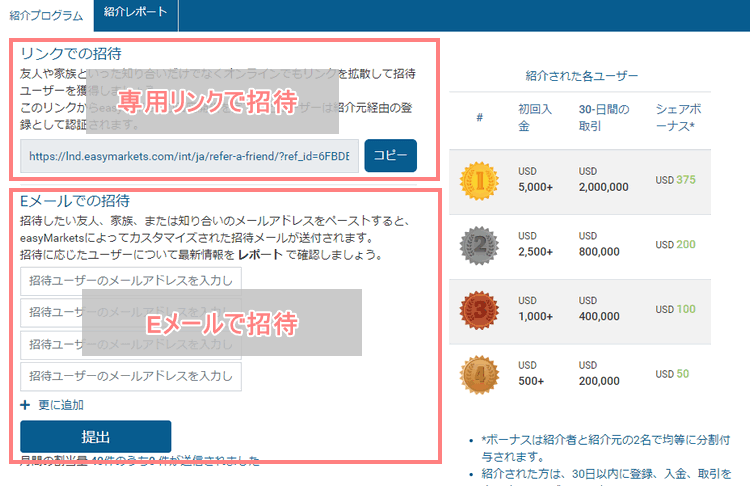Click the gold number 1 medal
750x486 pixels.
click(479, 181)
